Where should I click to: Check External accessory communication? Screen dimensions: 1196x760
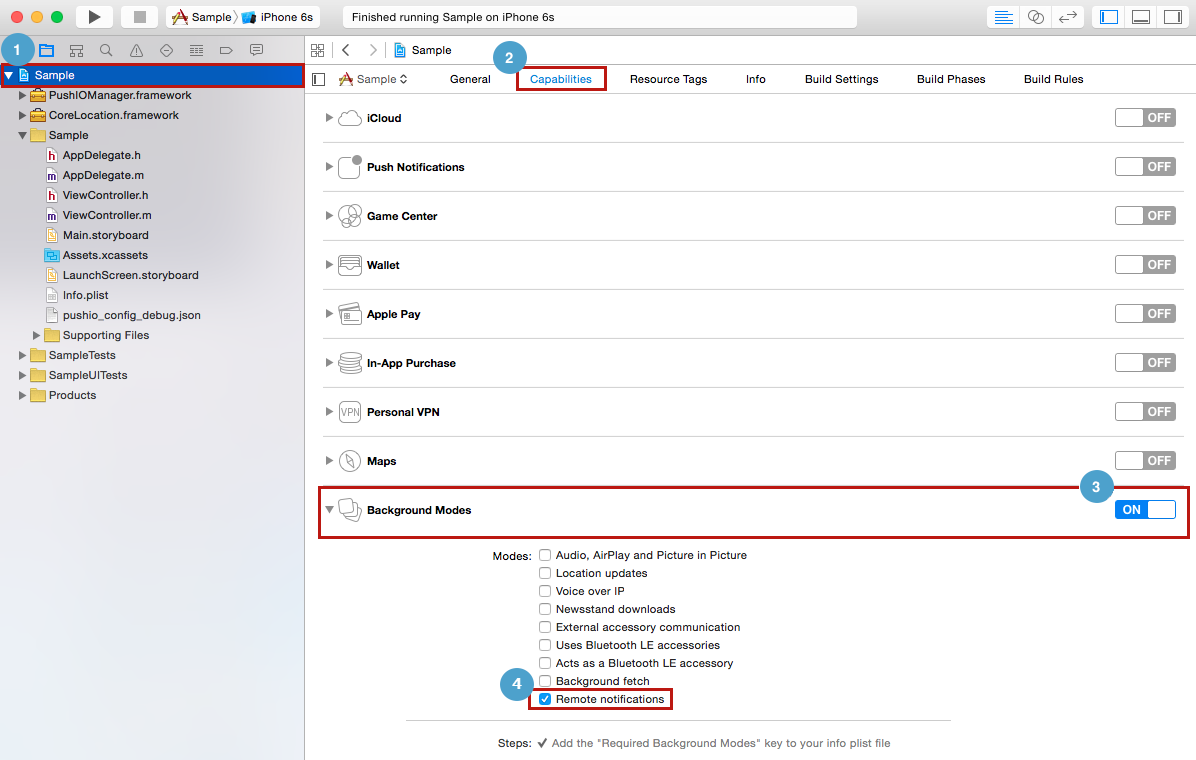pyautogui.click(x=545, y=626)
